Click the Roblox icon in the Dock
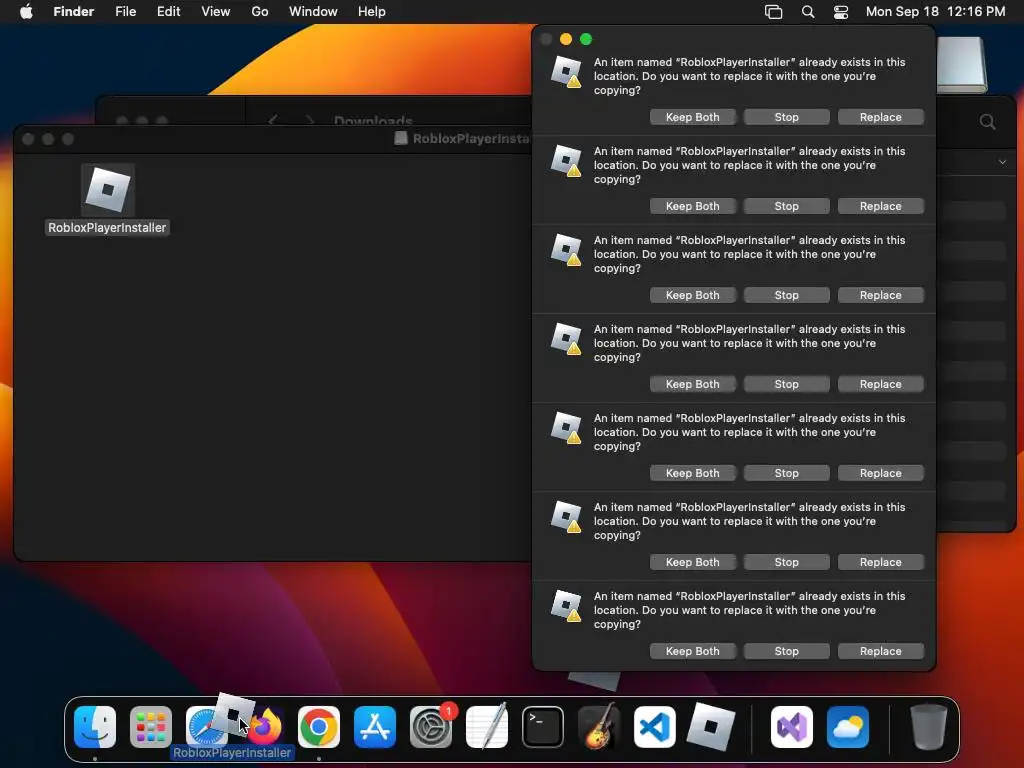 [x=711, y=727]
